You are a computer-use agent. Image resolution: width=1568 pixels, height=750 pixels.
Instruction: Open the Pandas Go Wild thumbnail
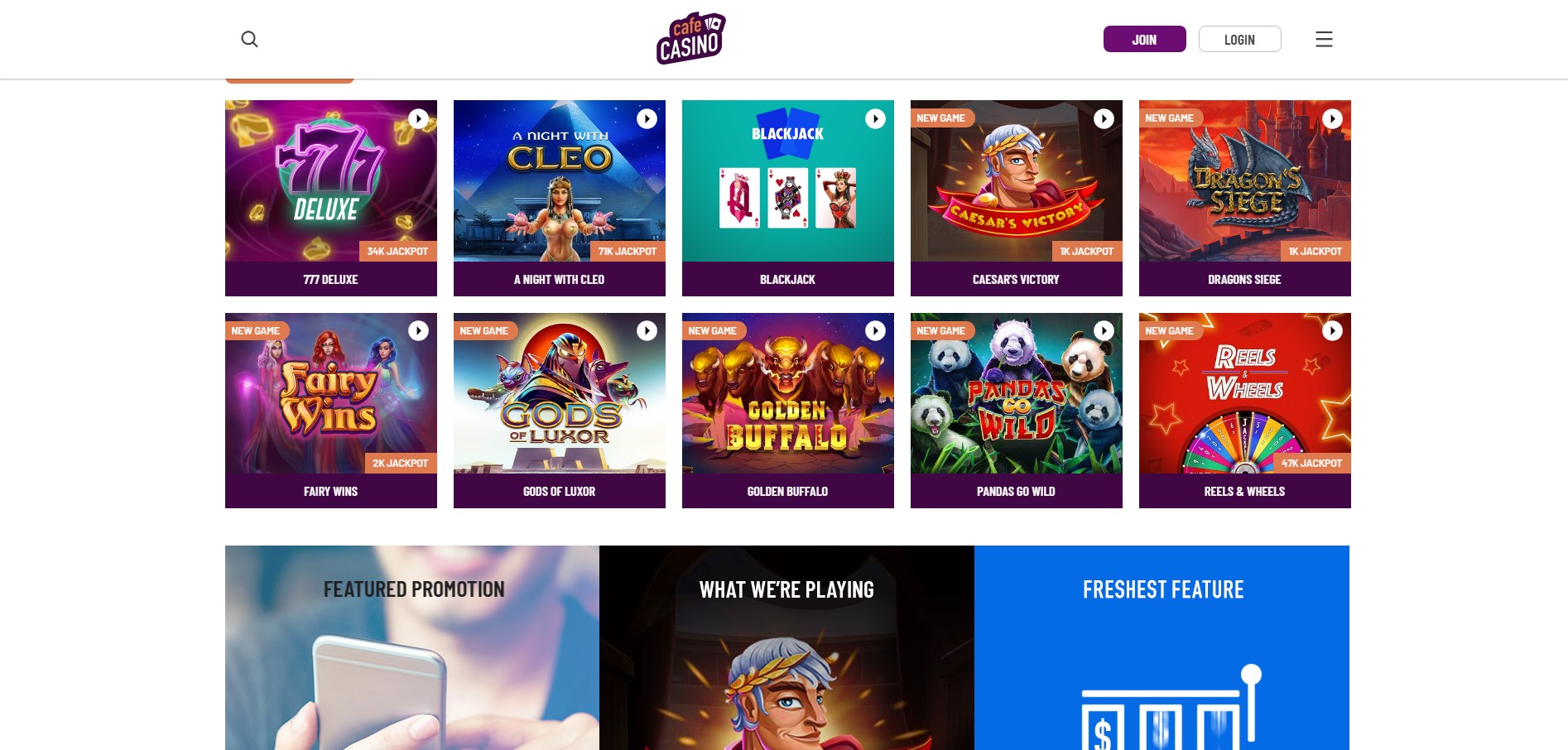click(x=1017, y=393)
